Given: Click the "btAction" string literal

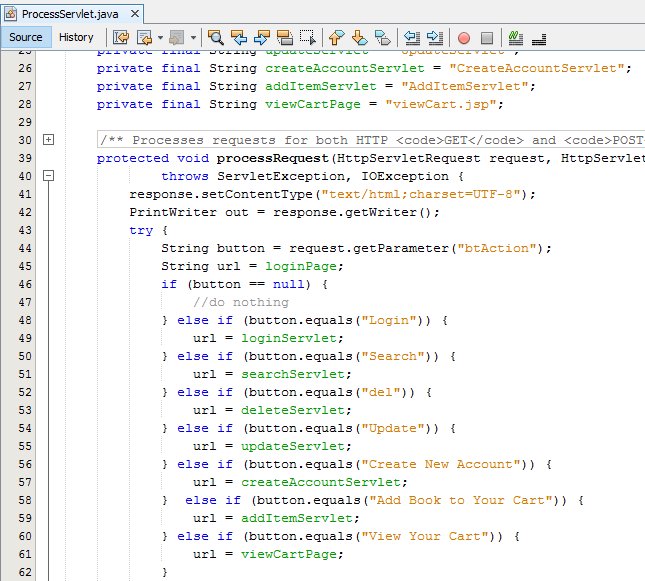Looking at the screenshot, I should point(497,248).
